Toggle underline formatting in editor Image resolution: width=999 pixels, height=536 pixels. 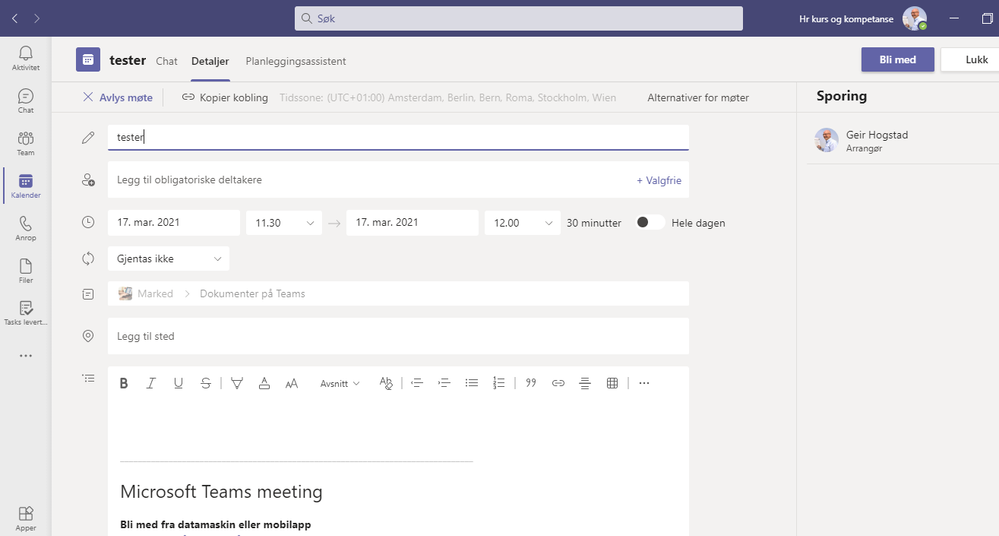pyautogui.click(x=178, y=383)
